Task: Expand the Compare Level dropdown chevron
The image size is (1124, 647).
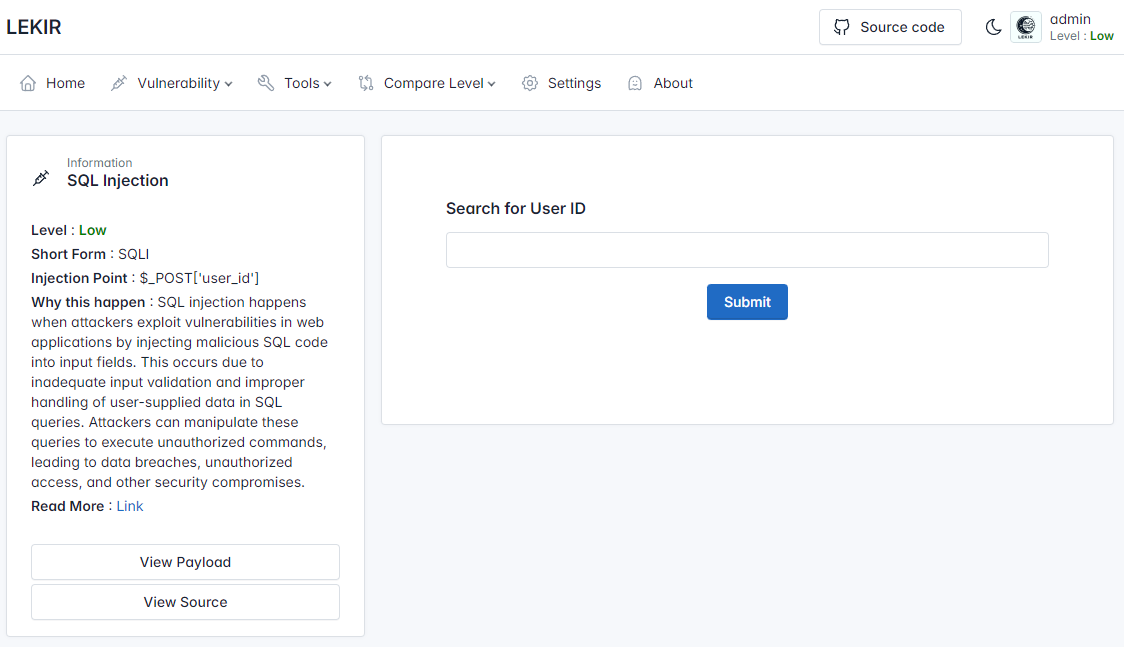Action: 492,84
